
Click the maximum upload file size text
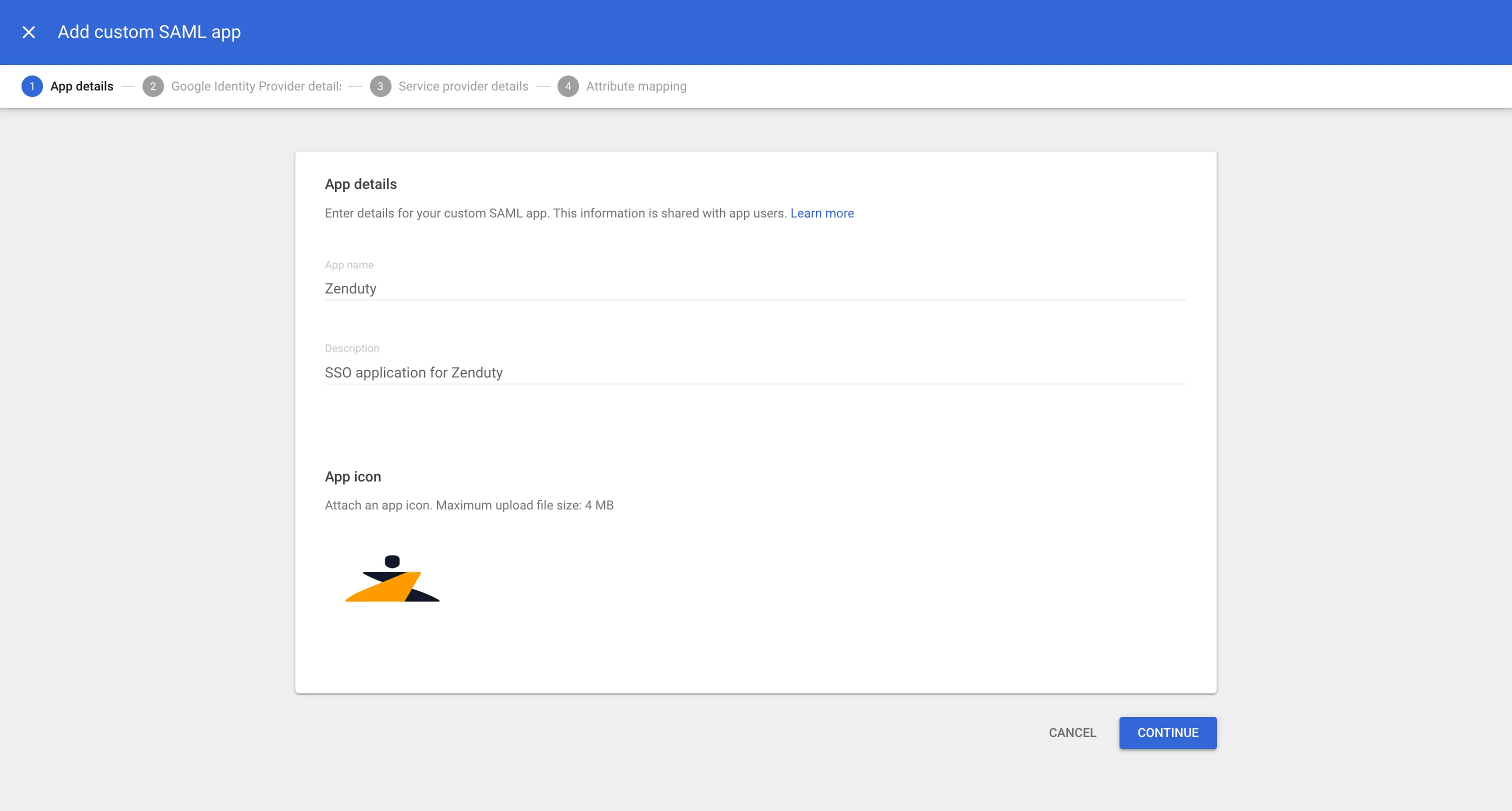click(469, 505)
